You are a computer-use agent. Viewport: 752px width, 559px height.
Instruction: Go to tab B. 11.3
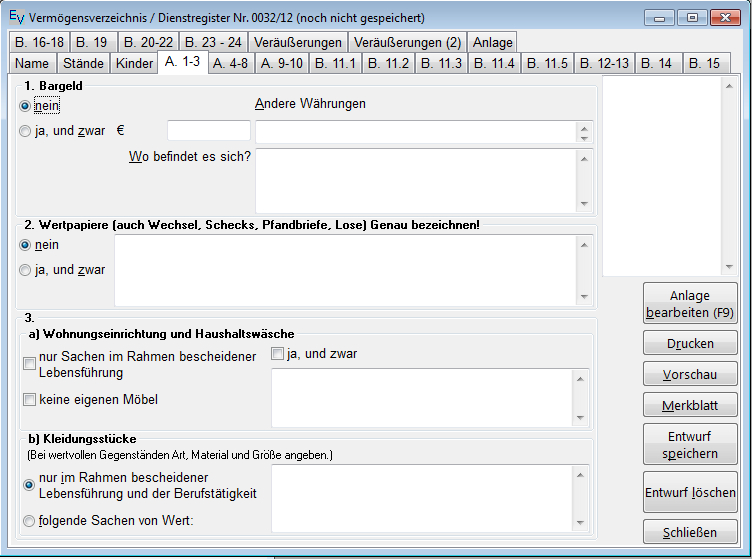(440, 63)
